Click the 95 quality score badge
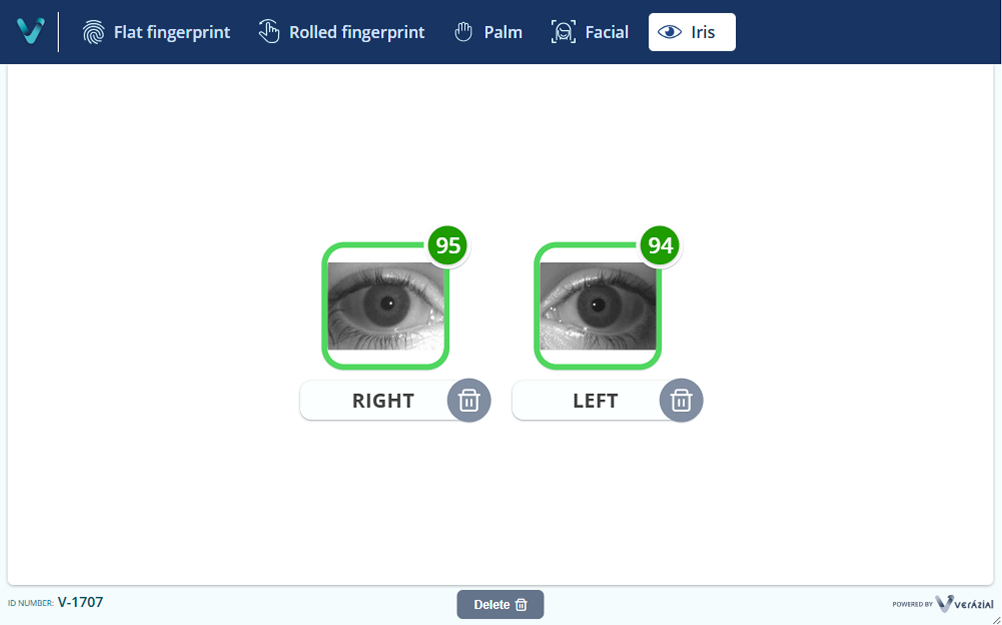This screenshot has width=1002, height=625. coord(448,246)
